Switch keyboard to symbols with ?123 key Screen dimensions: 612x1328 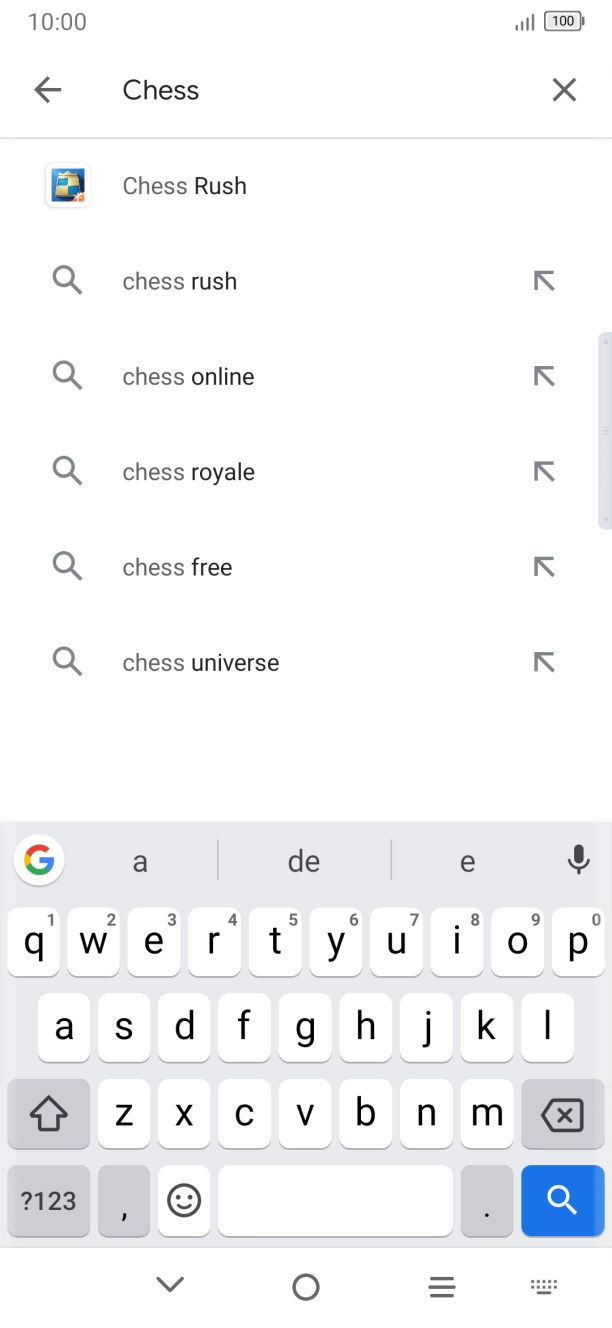47,1201
